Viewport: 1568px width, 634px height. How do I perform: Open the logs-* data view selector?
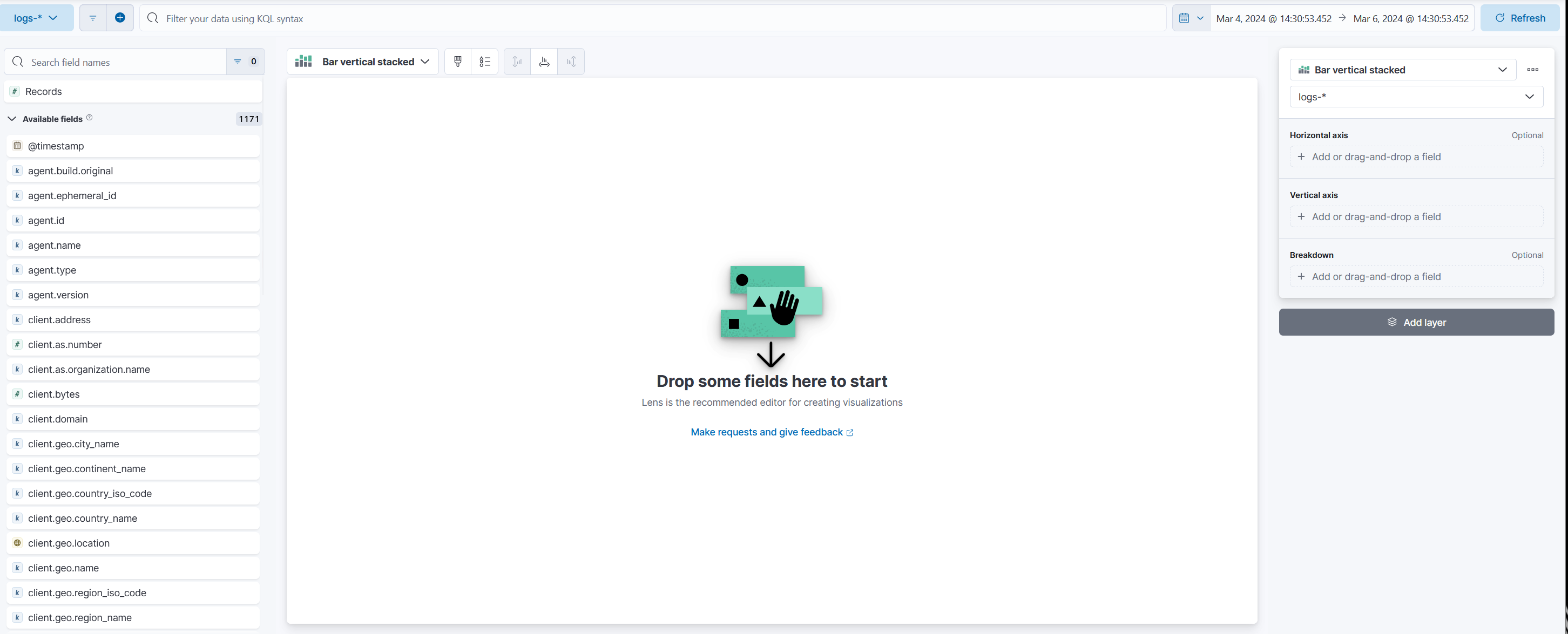36,18
